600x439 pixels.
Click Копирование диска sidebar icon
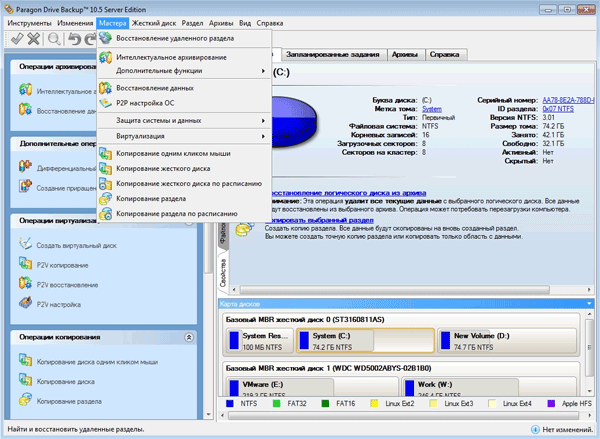(x=25, y=380)
